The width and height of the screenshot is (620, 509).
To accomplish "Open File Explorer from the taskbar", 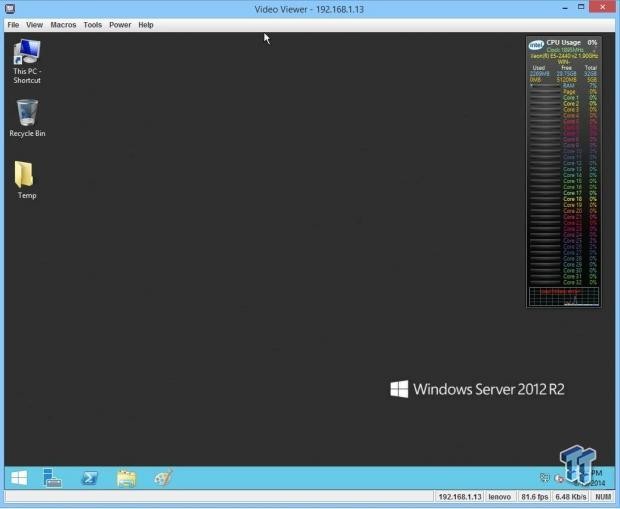I will (x=127, y=479).
